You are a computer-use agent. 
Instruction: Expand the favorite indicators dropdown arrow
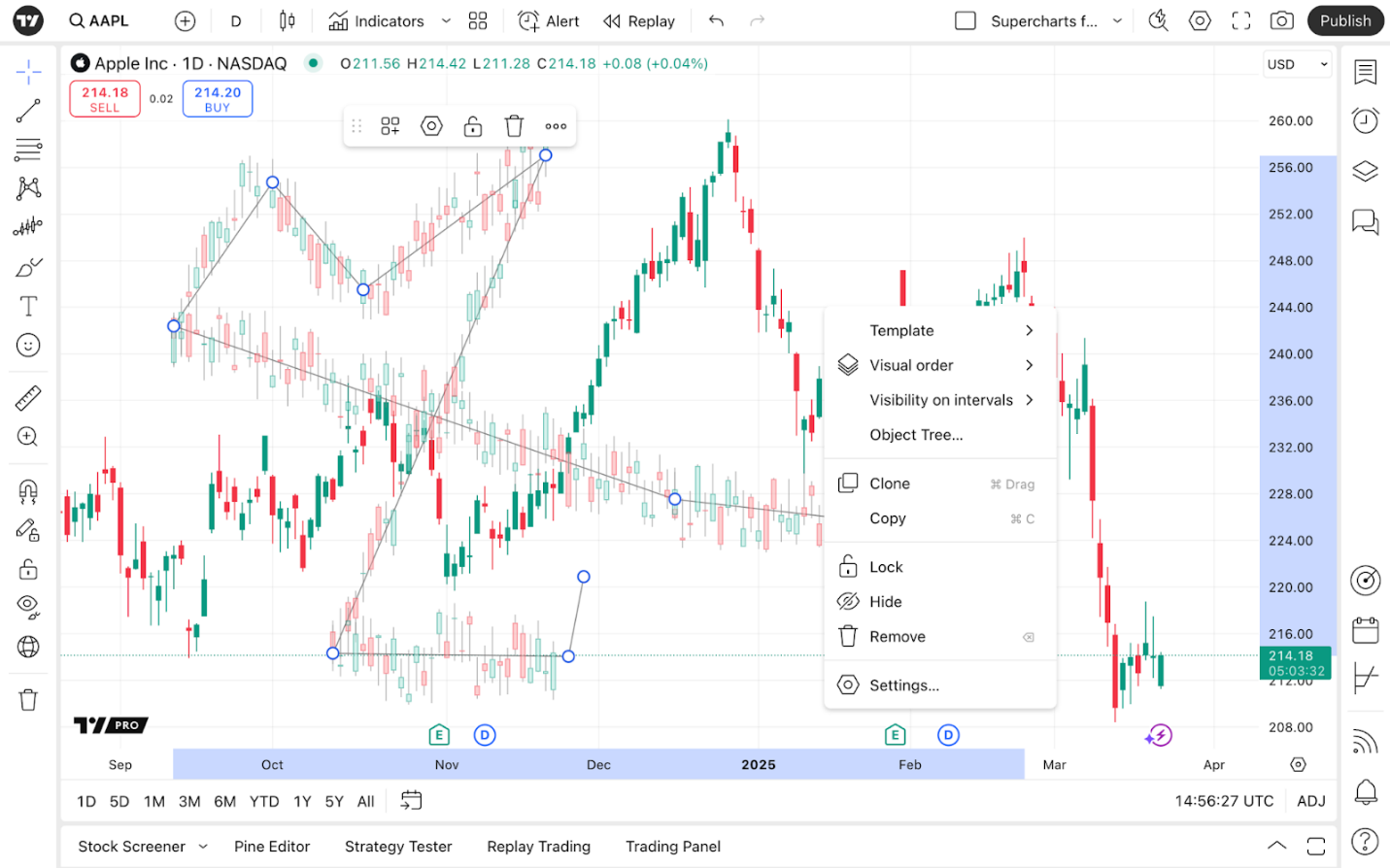pos(446,20)
